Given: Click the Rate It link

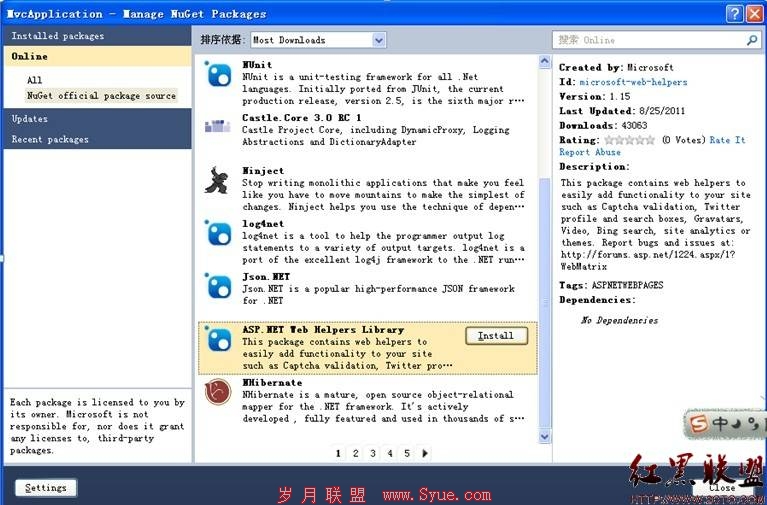Looking at the screenshot, I should pyautogui.click(x=727, y=140).
